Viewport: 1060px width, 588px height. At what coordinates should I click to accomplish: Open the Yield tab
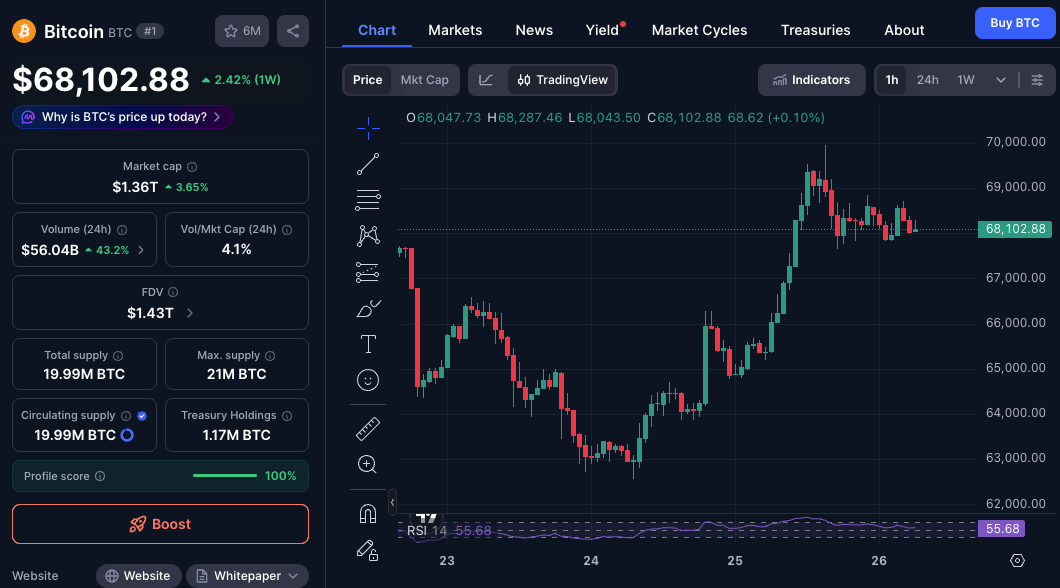coord(602,30)
